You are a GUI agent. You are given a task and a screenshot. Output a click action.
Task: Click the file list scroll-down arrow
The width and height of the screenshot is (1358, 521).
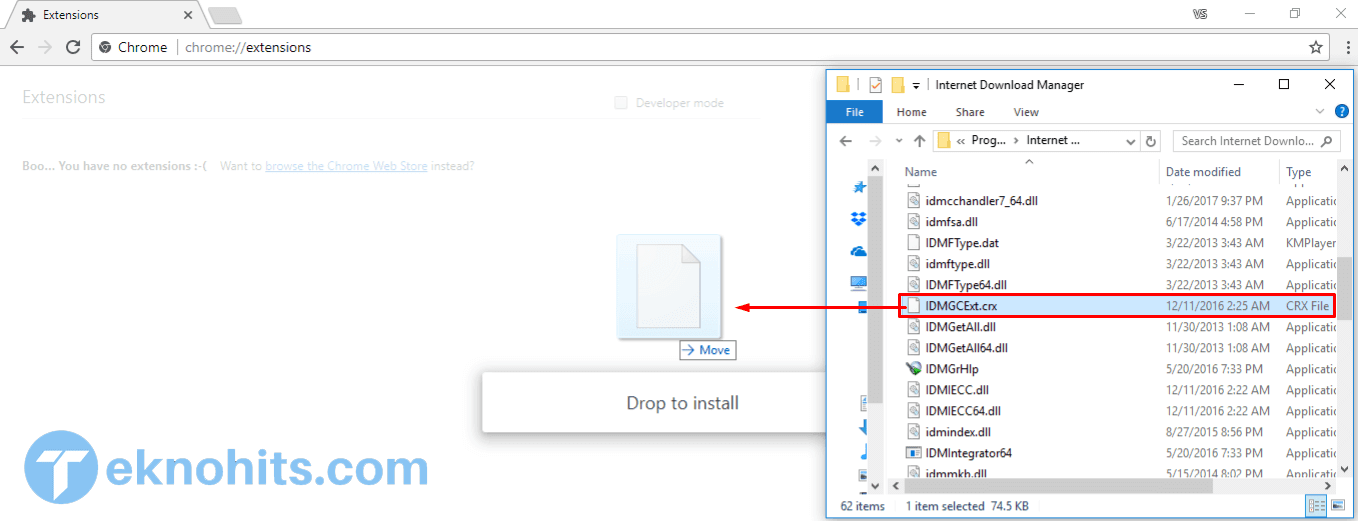[x=1345, y=470]
